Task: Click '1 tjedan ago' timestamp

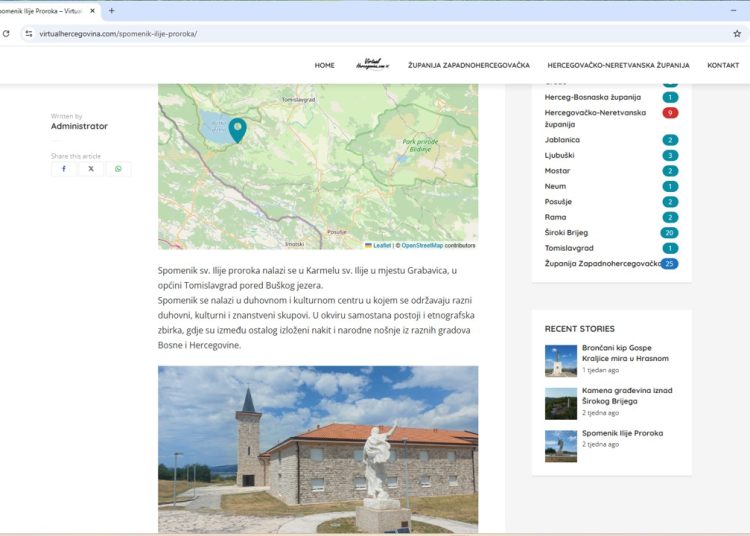Action: click(x=600, y=370)
